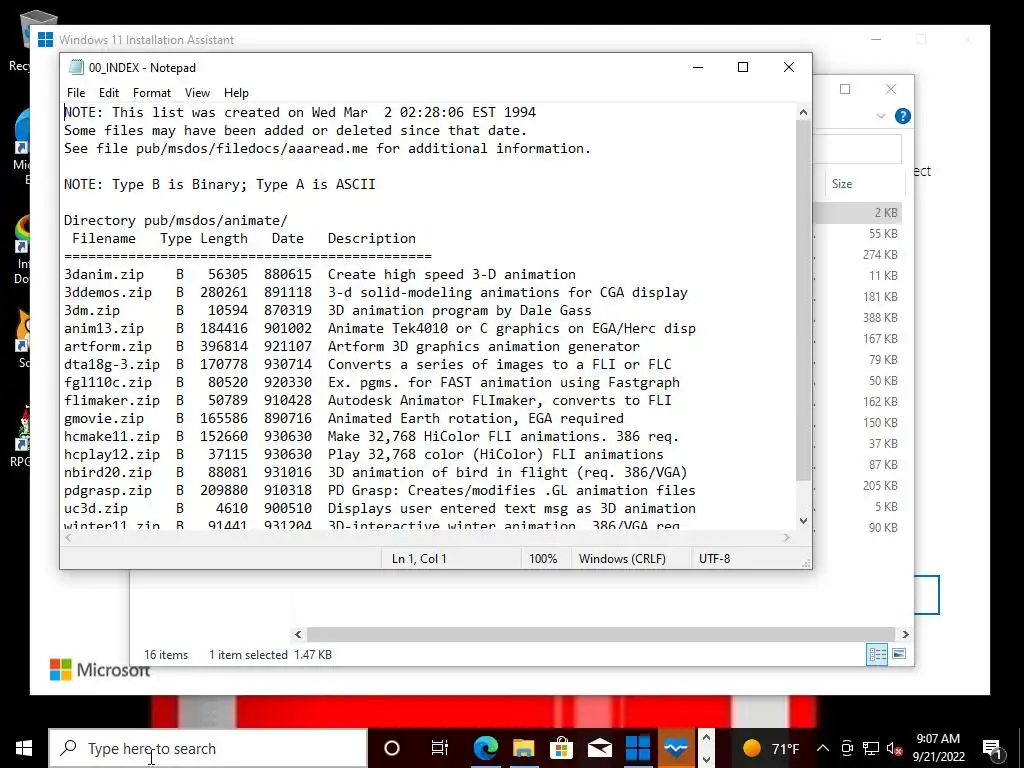
Task: Maximize the Explorer window behind Notepad
Action: click(845, 89)
